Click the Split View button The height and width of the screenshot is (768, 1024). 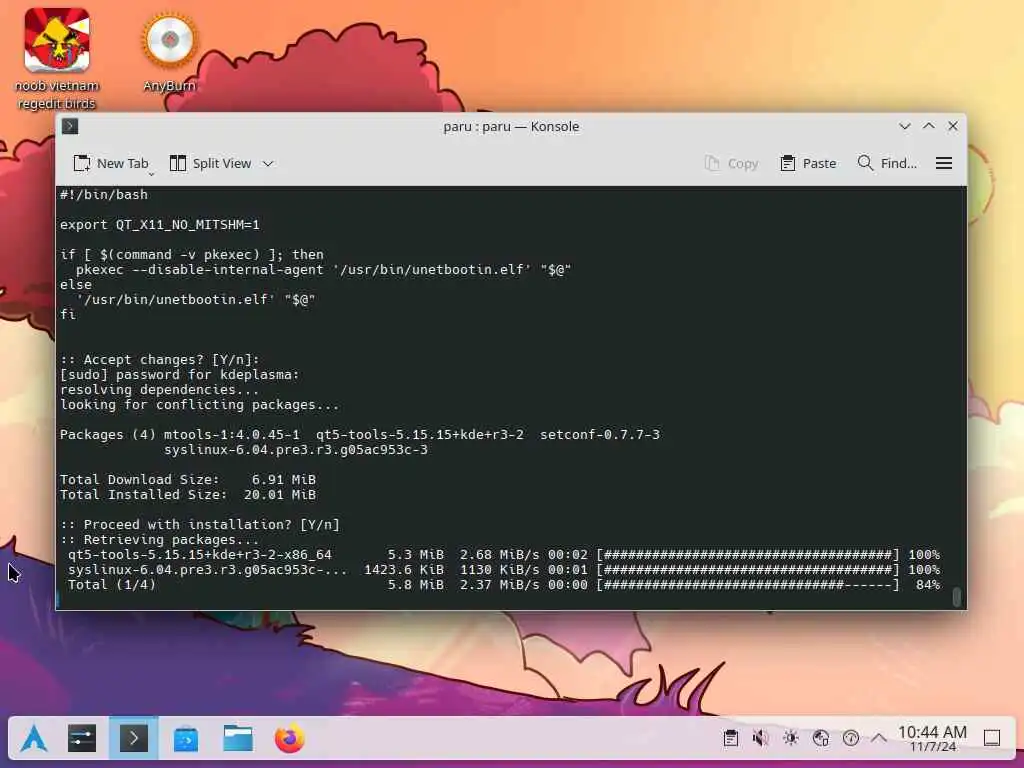[x=210, y=163]
